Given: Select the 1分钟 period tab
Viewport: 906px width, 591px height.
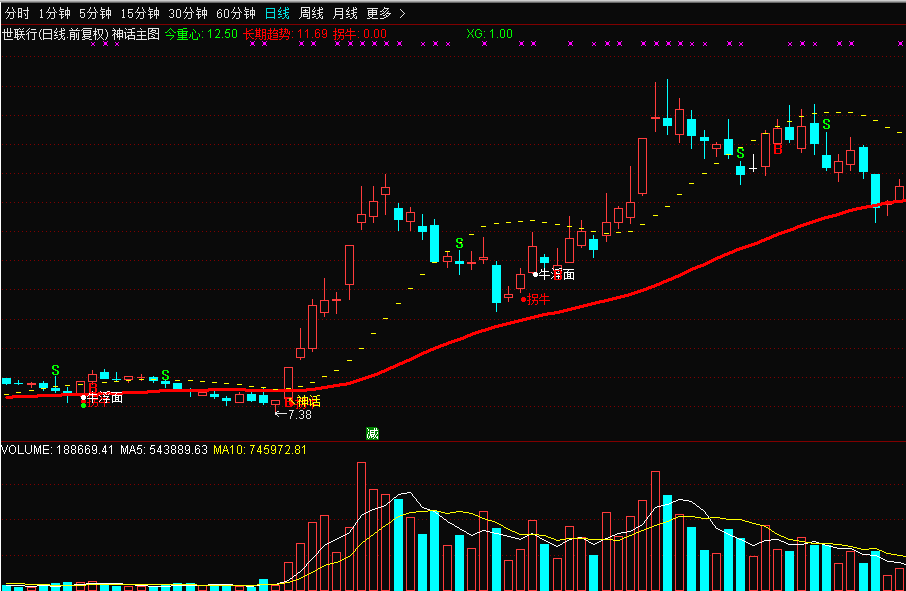Looking at the screenshot, I should pos(54,13).
